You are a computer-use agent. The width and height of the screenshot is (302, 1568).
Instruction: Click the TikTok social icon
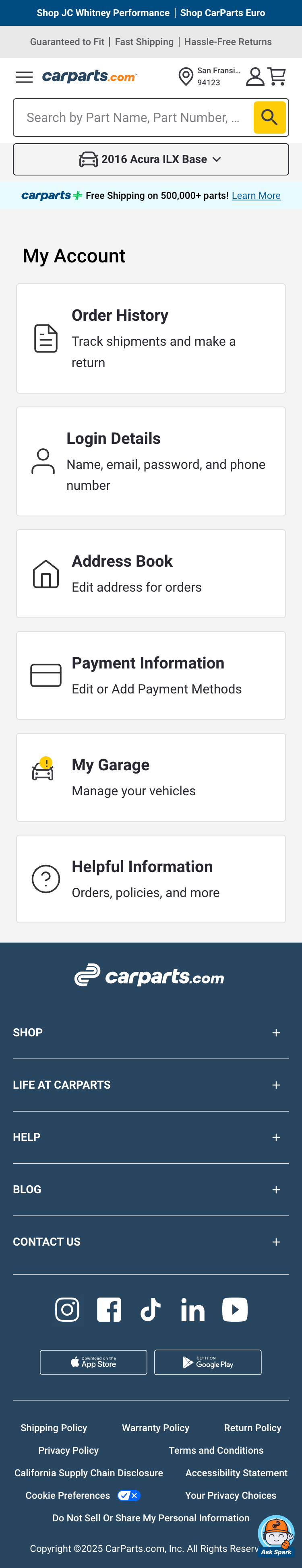[150, 1309]
